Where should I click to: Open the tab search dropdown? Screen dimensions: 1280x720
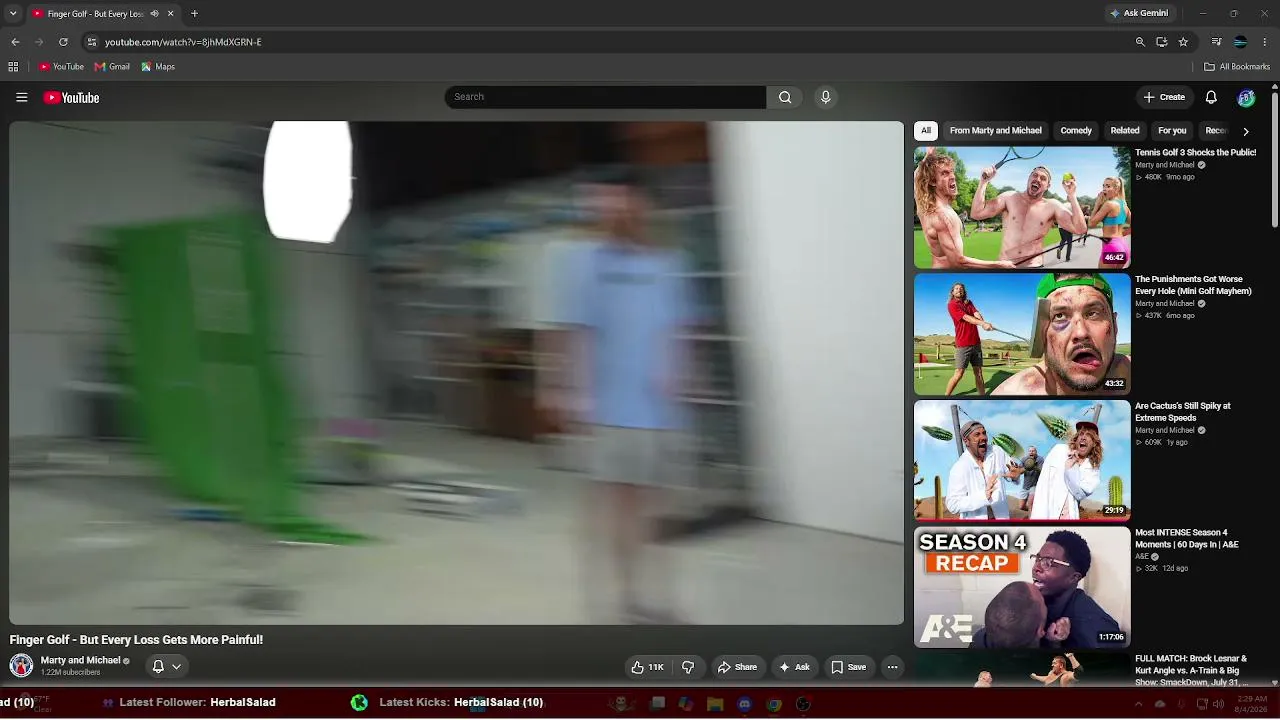13,14
